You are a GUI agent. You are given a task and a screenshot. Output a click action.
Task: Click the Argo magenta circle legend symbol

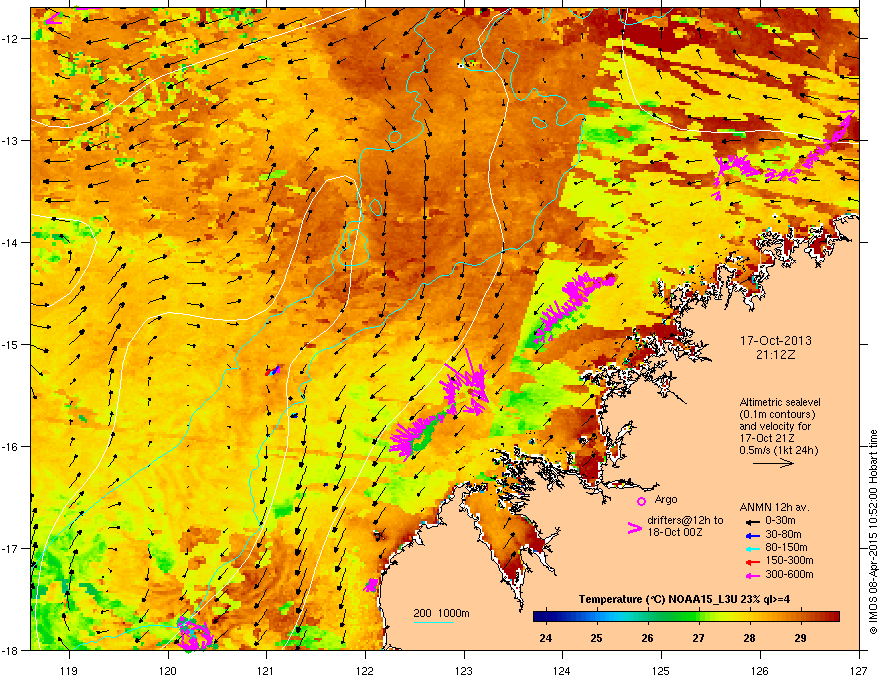[x=641, y=500]
